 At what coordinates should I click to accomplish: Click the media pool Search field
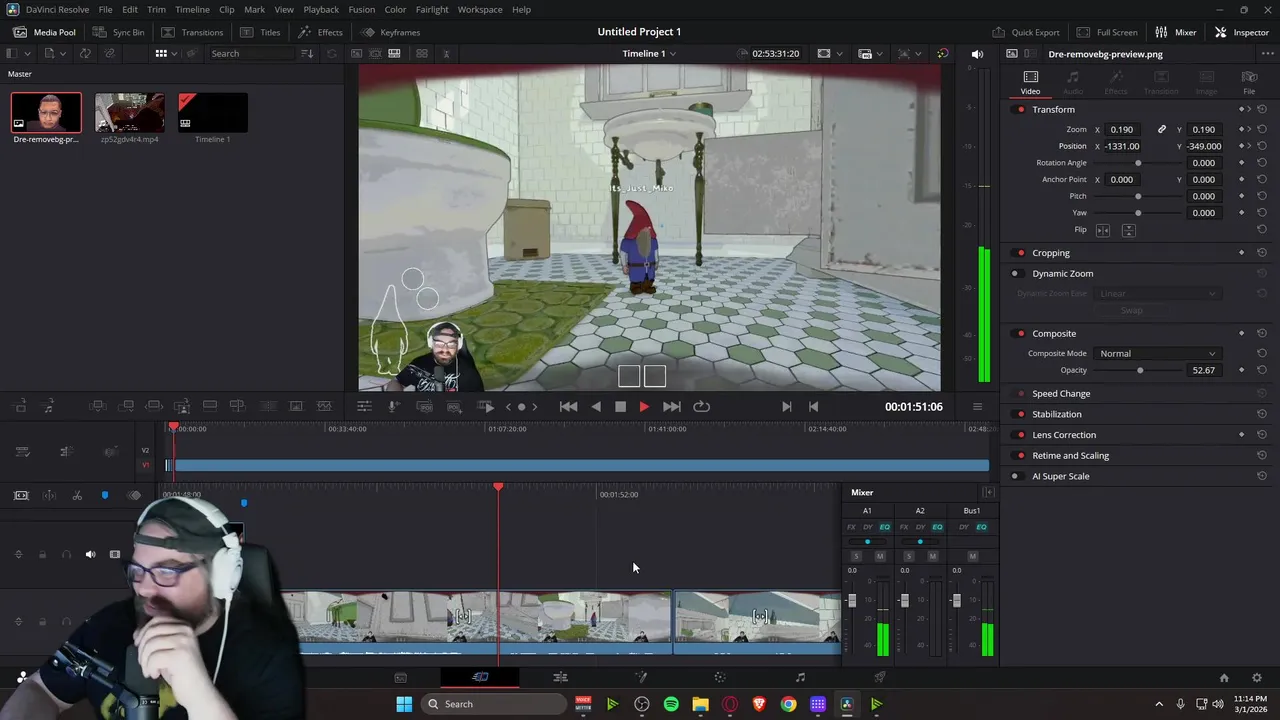252,53
